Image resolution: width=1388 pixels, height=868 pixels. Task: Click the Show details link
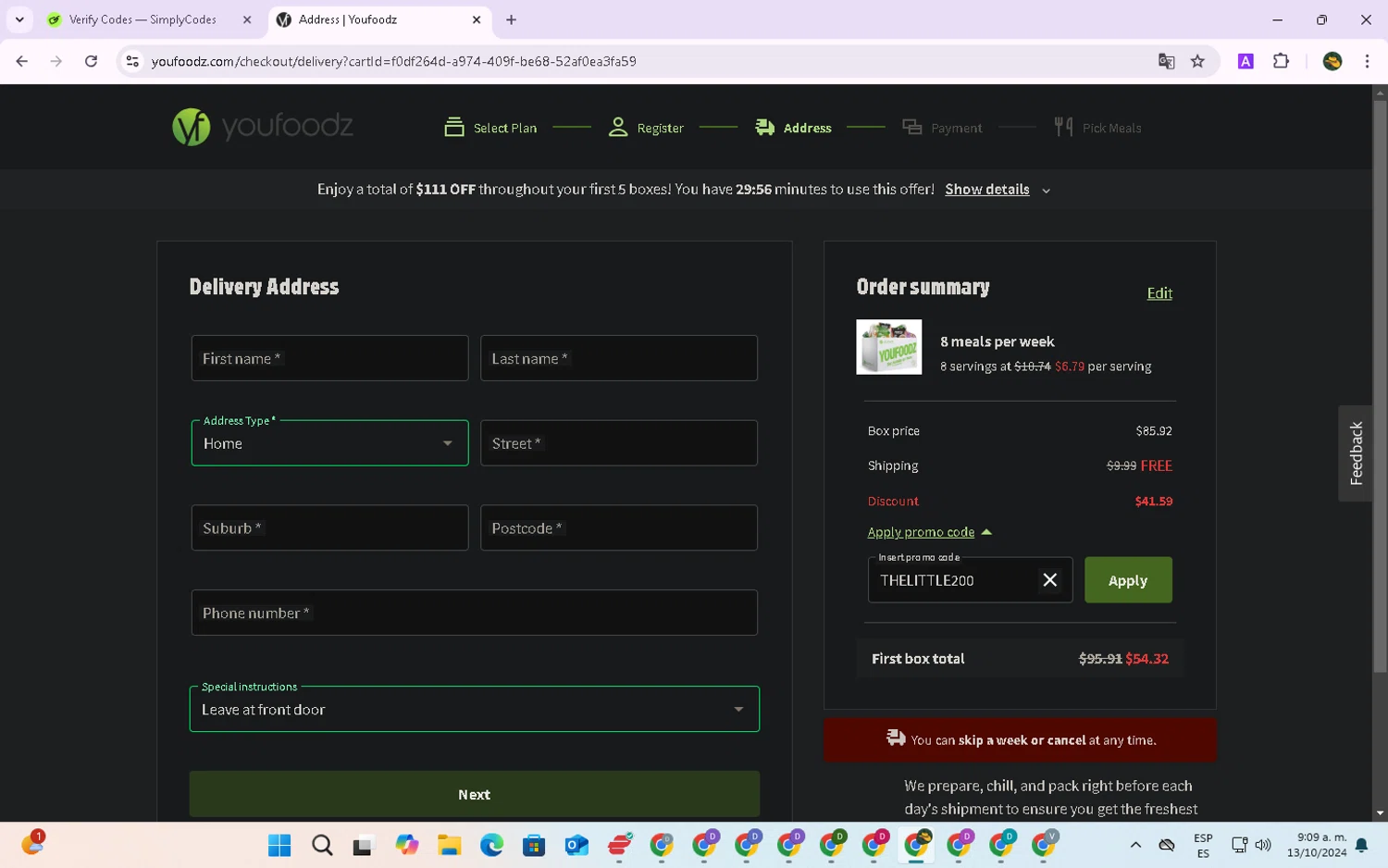click(986, 189)
